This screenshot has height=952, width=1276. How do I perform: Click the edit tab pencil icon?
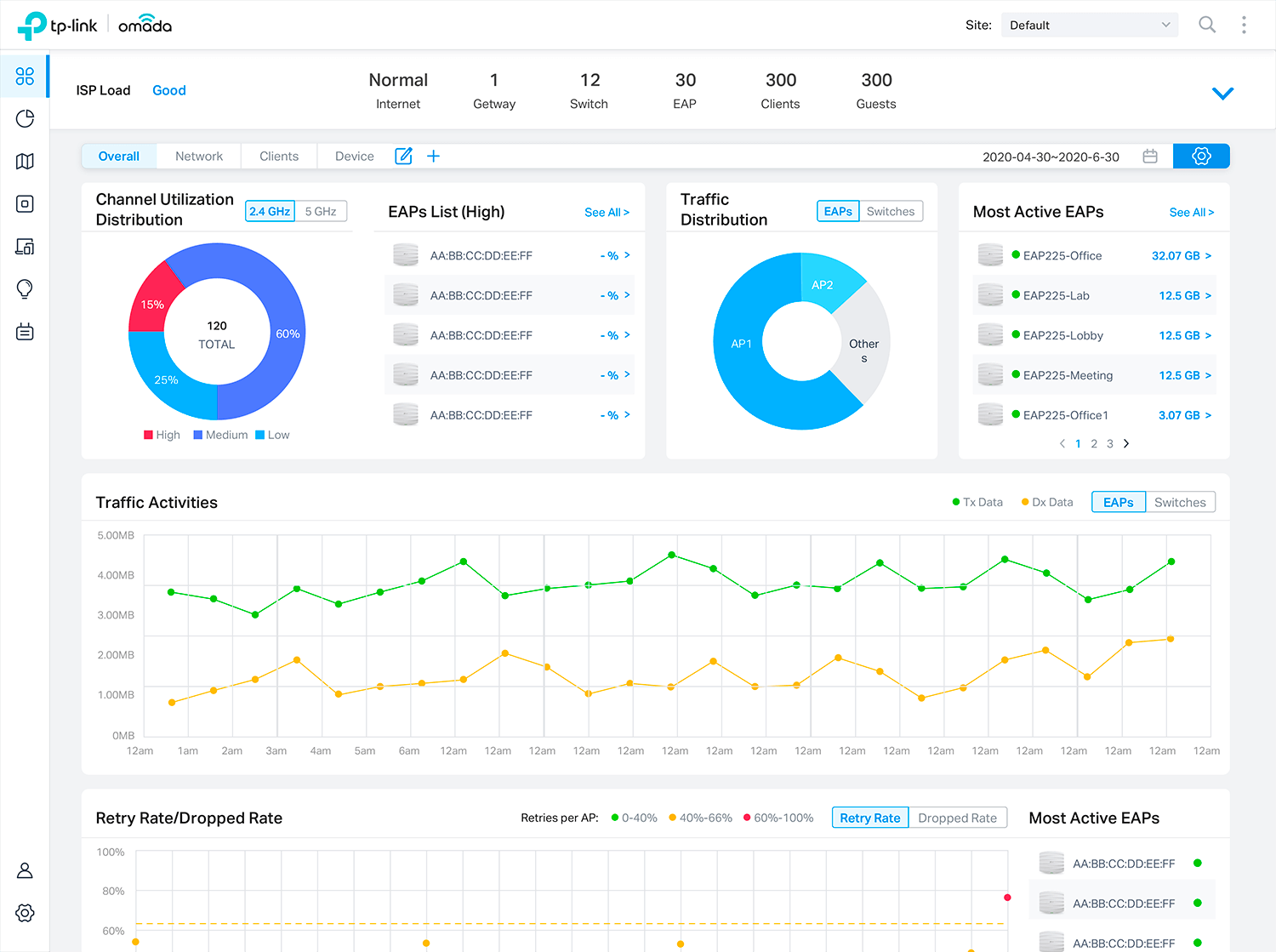[x=403, y=157]
